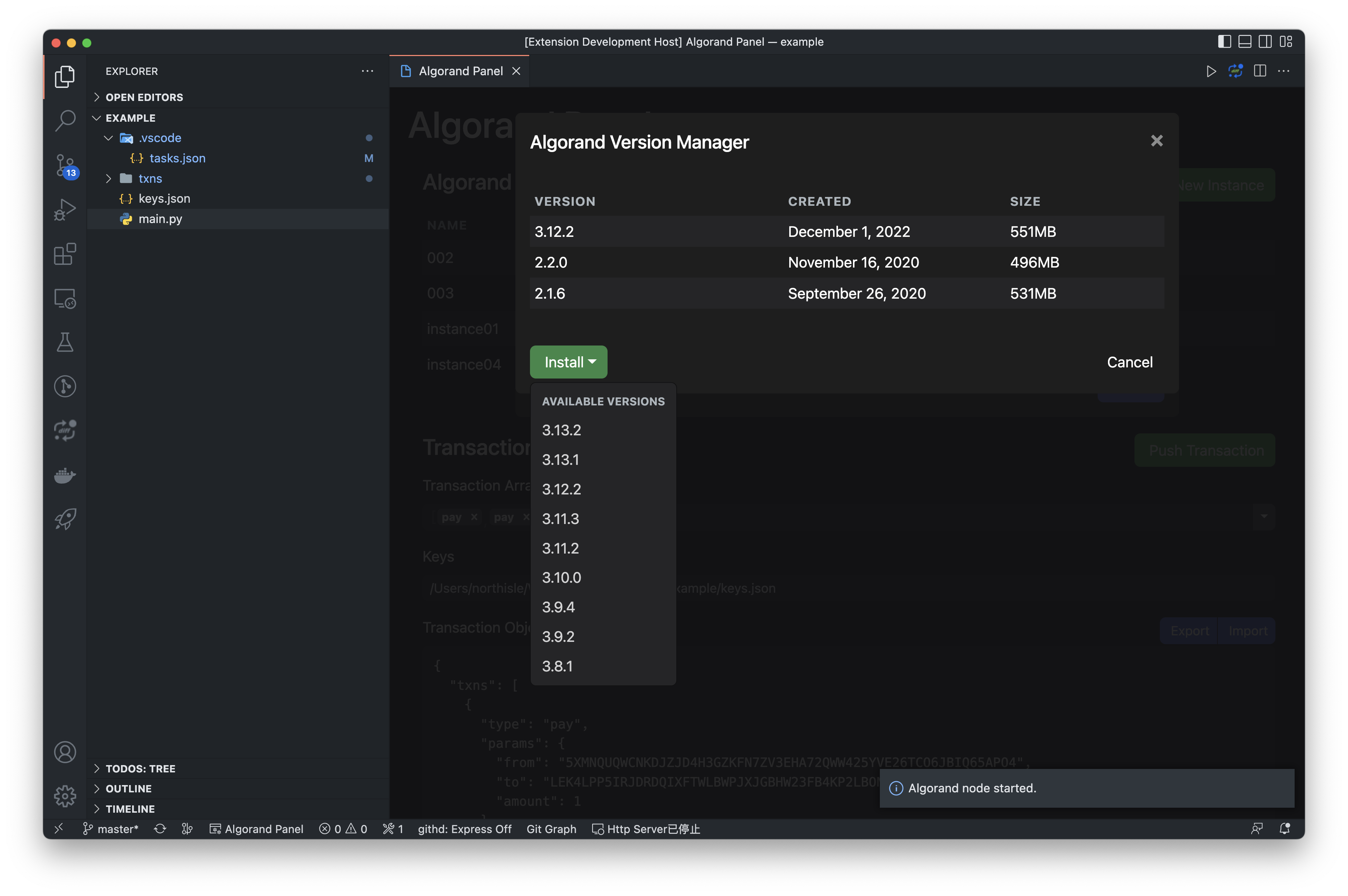Open Run and Debug view
Viewport: 1348px width, 896px height.
coord(65,210)
